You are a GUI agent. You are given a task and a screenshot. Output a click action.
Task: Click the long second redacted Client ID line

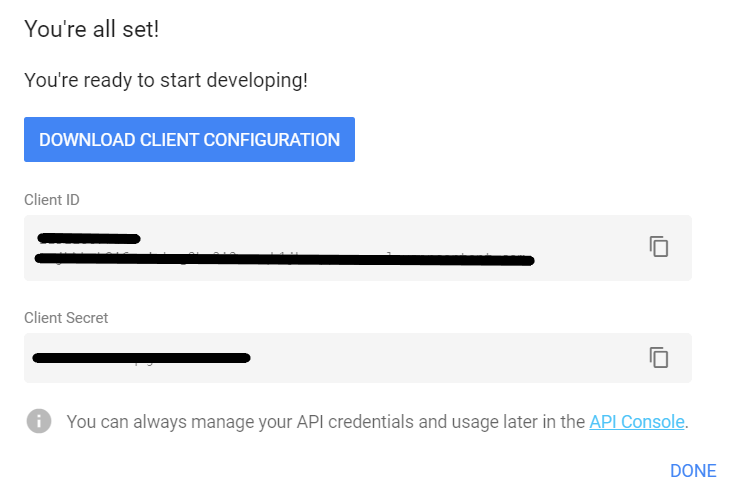(283, 260)
